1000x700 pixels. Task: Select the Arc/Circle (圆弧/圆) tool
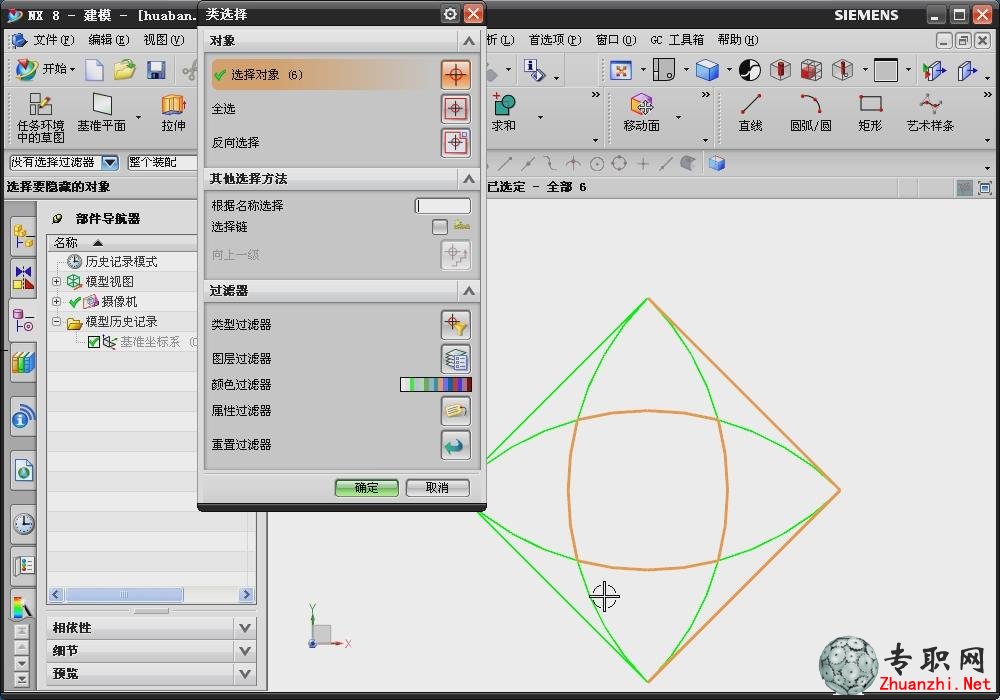[x=811, y=112]
